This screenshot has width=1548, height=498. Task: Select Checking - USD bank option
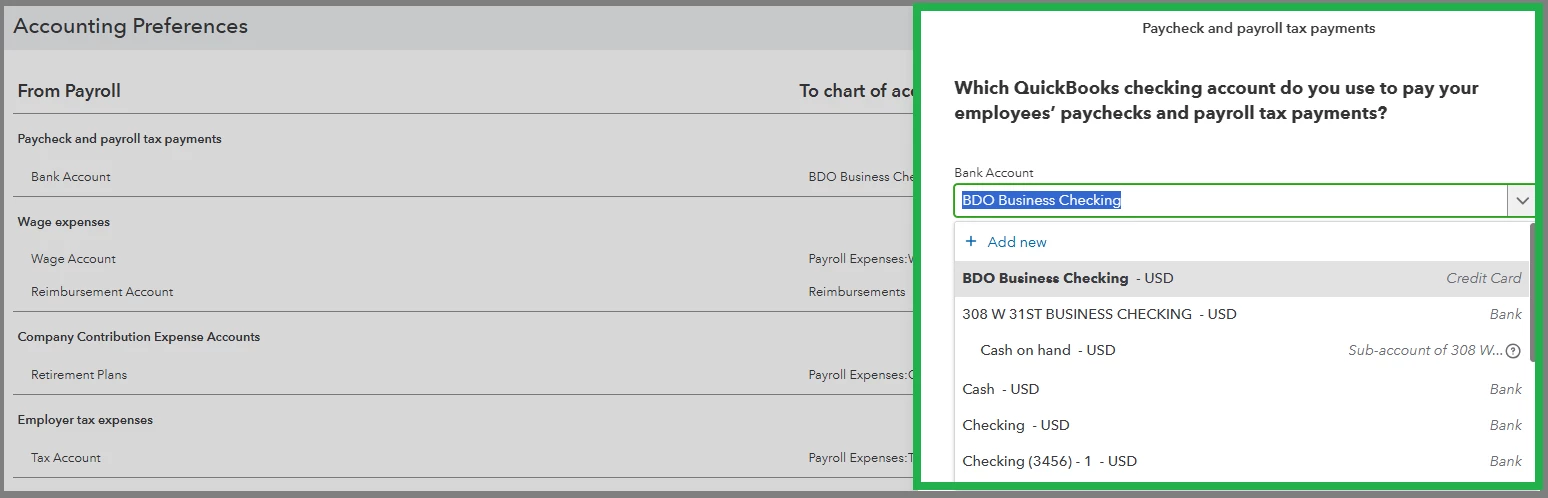[x=1242, y=425]
